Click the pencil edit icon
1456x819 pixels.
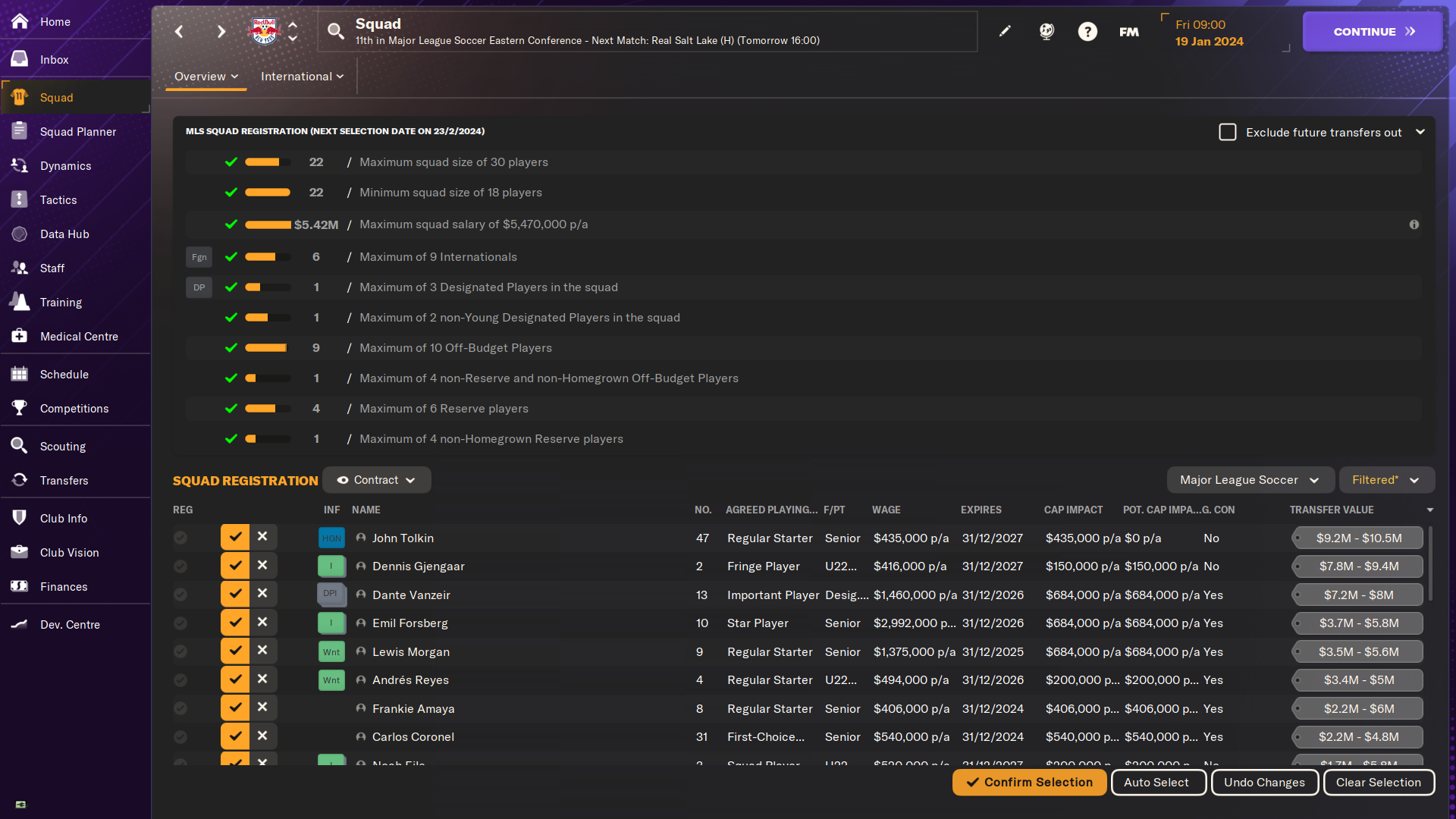click(x=1005, y=31)
